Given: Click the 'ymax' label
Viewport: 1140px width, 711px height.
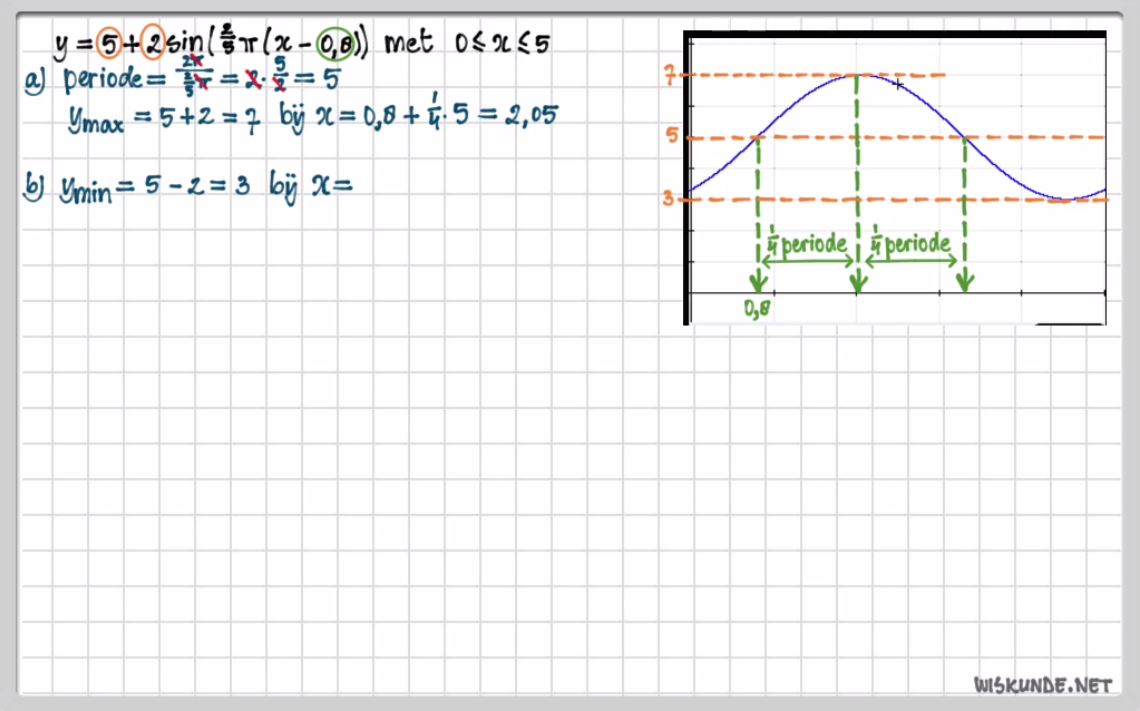Looking at the screenshot, I should (x=96, y=120).
